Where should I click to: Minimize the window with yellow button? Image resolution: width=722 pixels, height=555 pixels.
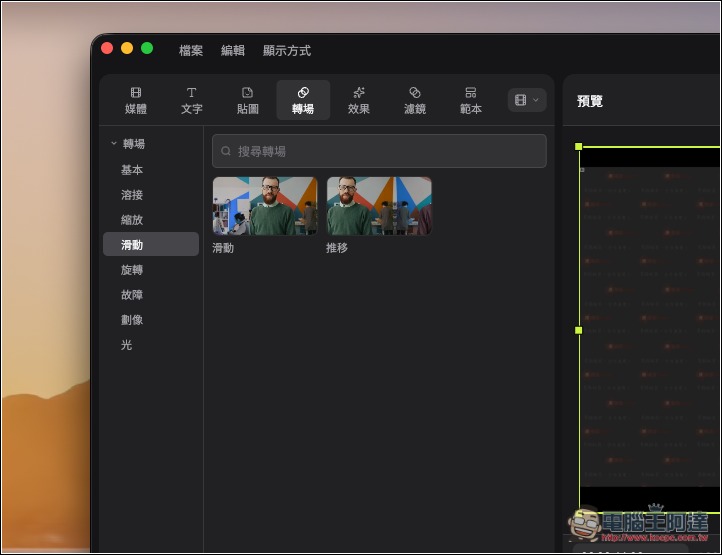127,48
